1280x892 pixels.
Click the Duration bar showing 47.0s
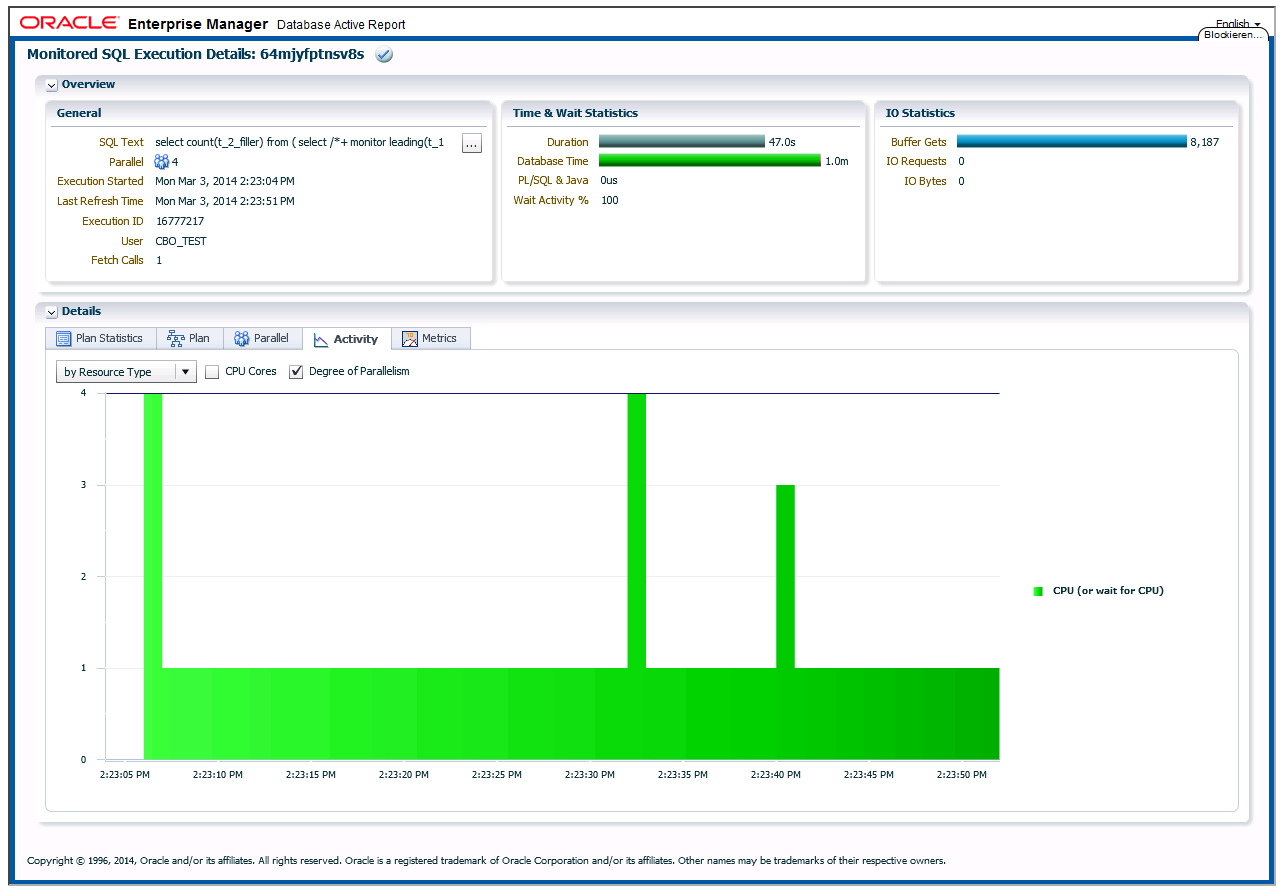682,142
